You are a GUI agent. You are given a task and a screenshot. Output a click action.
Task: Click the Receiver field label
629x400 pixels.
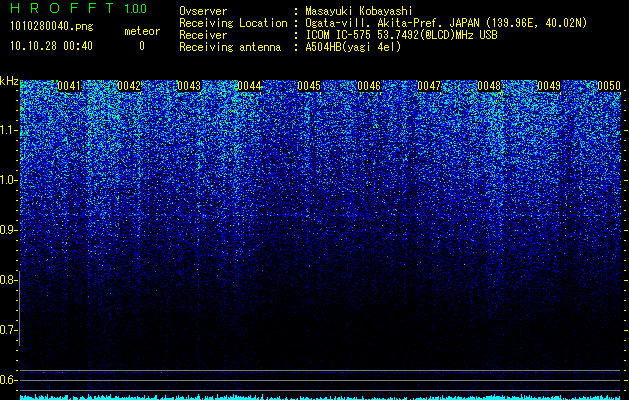203,35
